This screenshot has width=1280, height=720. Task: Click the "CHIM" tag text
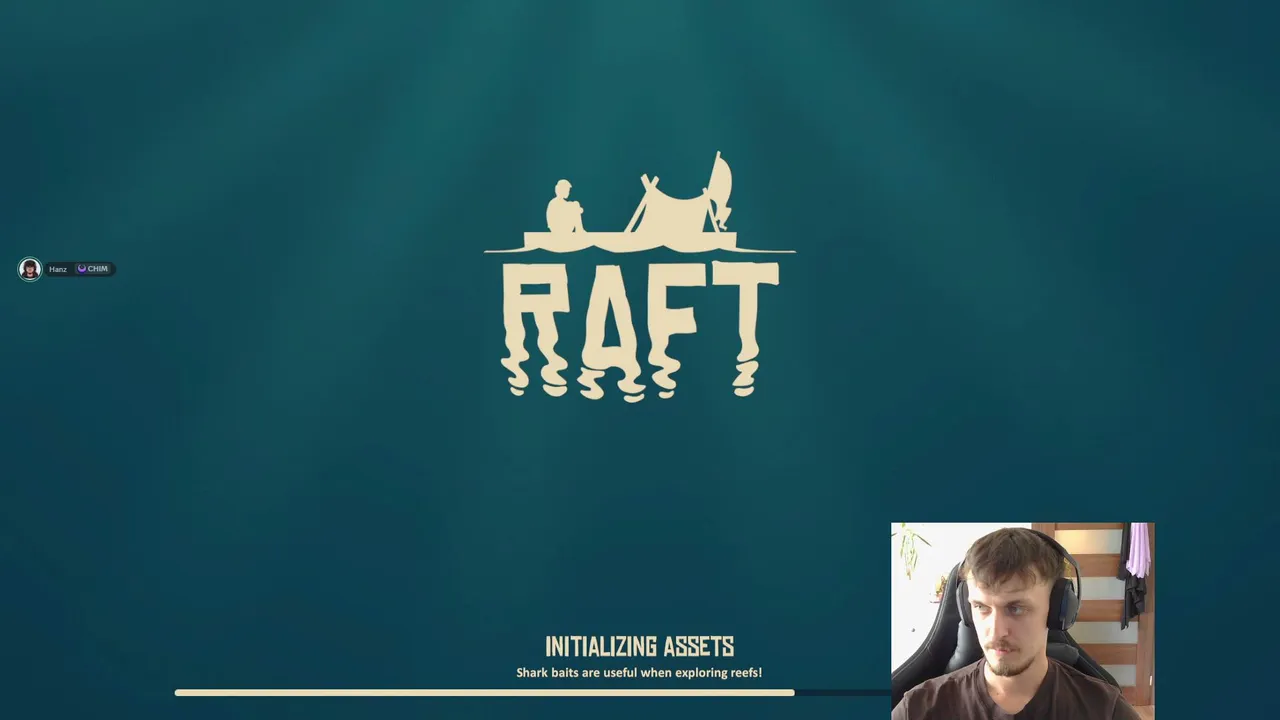(x=97, y=269)
